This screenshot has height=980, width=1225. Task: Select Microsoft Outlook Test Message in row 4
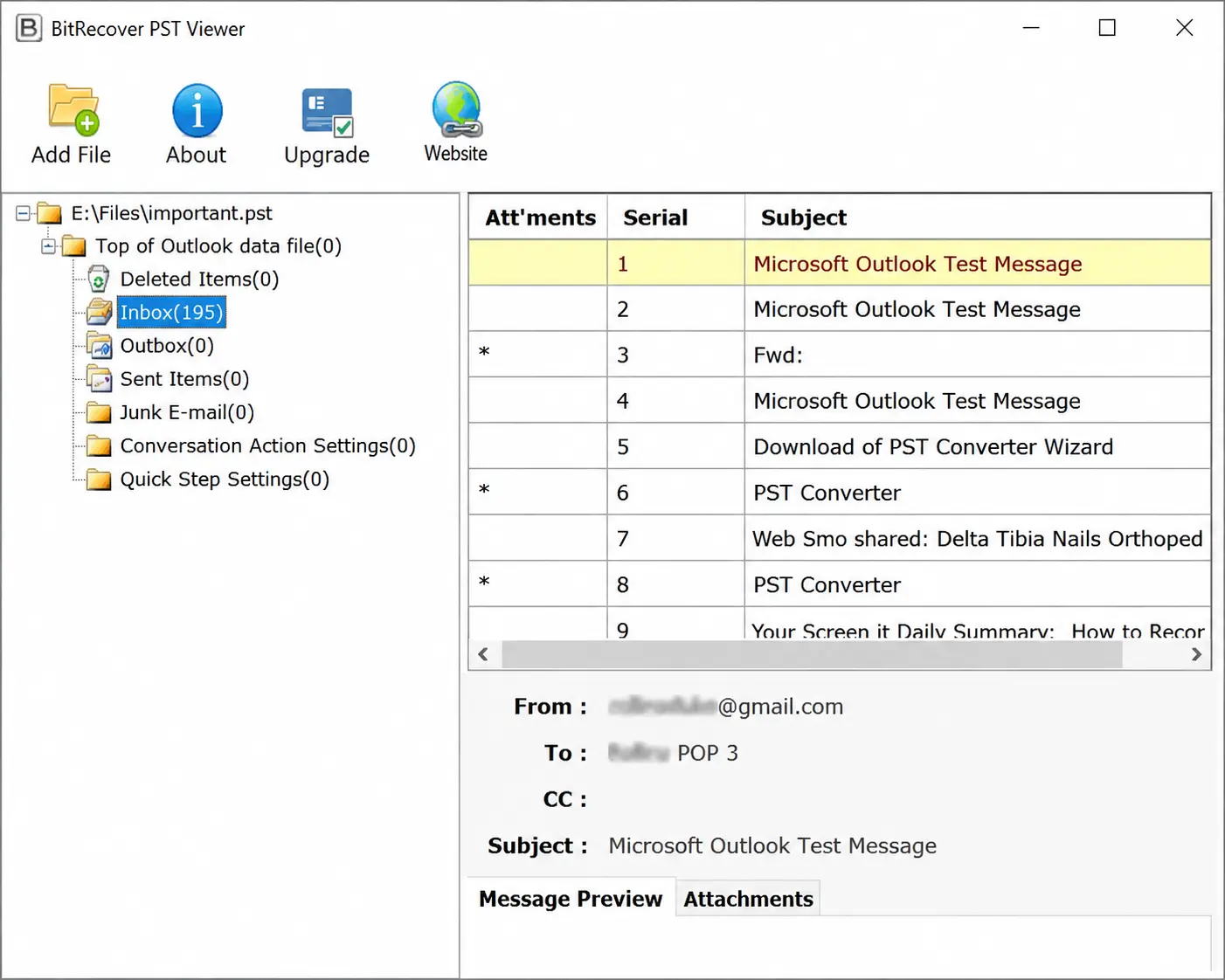coord(917,401)
